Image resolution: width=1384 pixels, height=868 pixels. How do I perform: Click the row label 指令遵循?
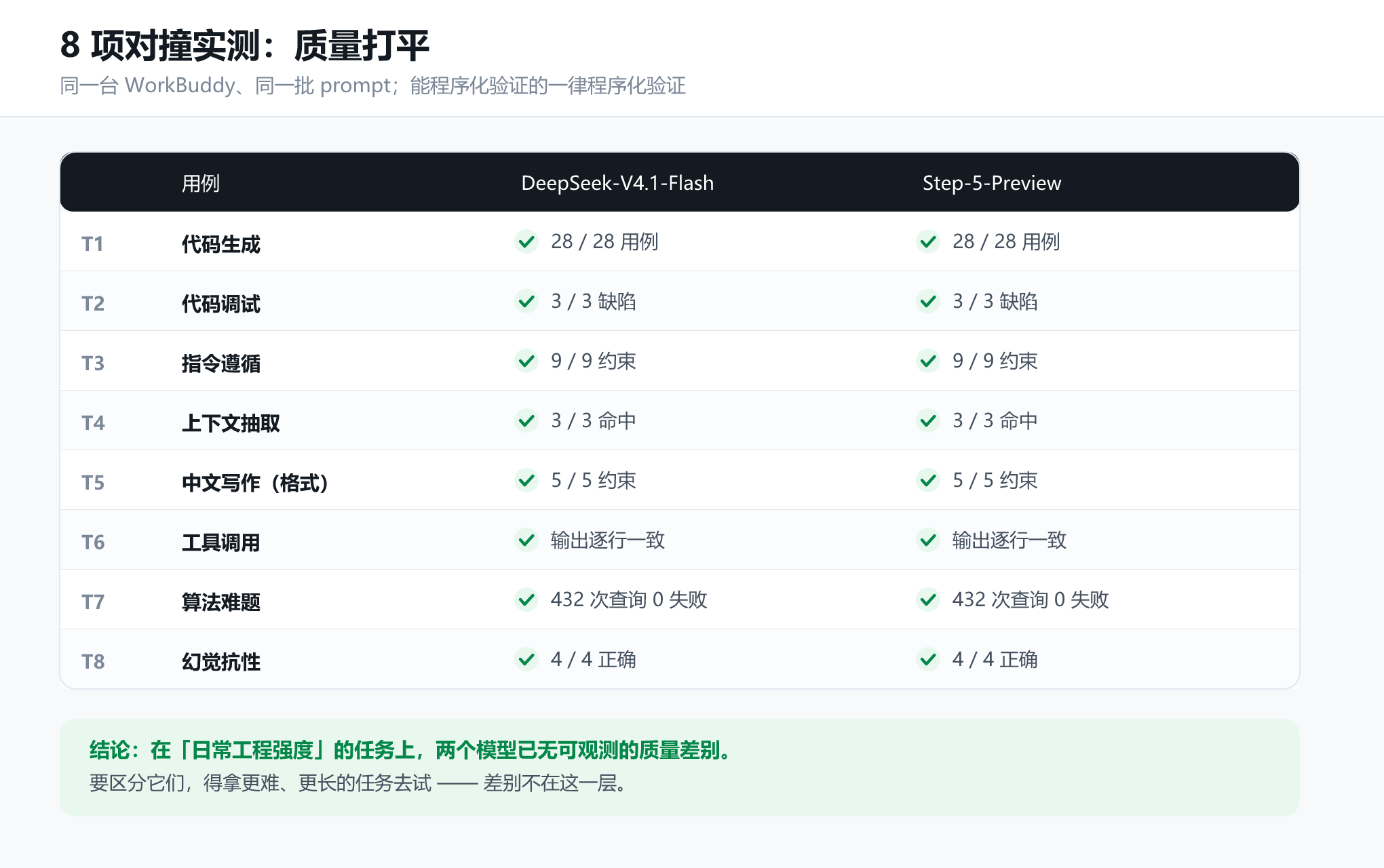(x=221, y=363)
